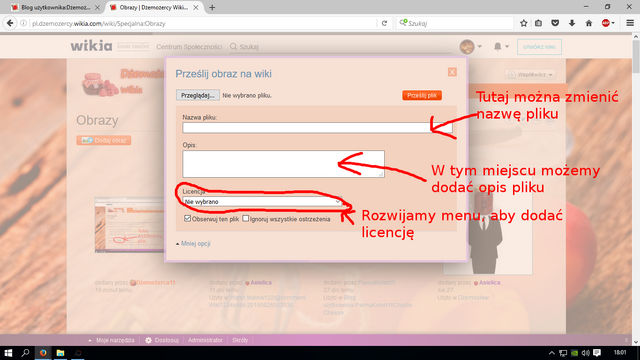
Task: Bookmark this page with the star icon
Action: (x=524, y=23)
